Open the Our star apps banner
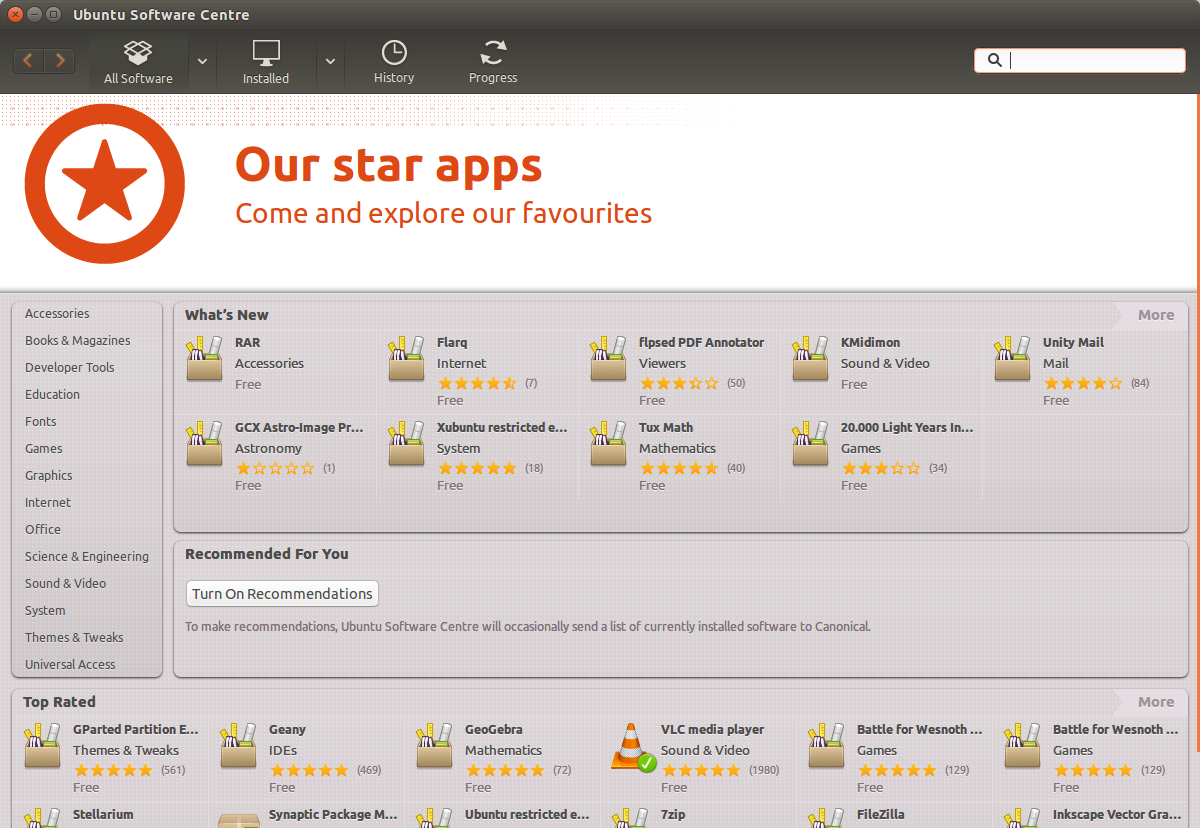The image size is (1200, 828). tap(600, 192)
